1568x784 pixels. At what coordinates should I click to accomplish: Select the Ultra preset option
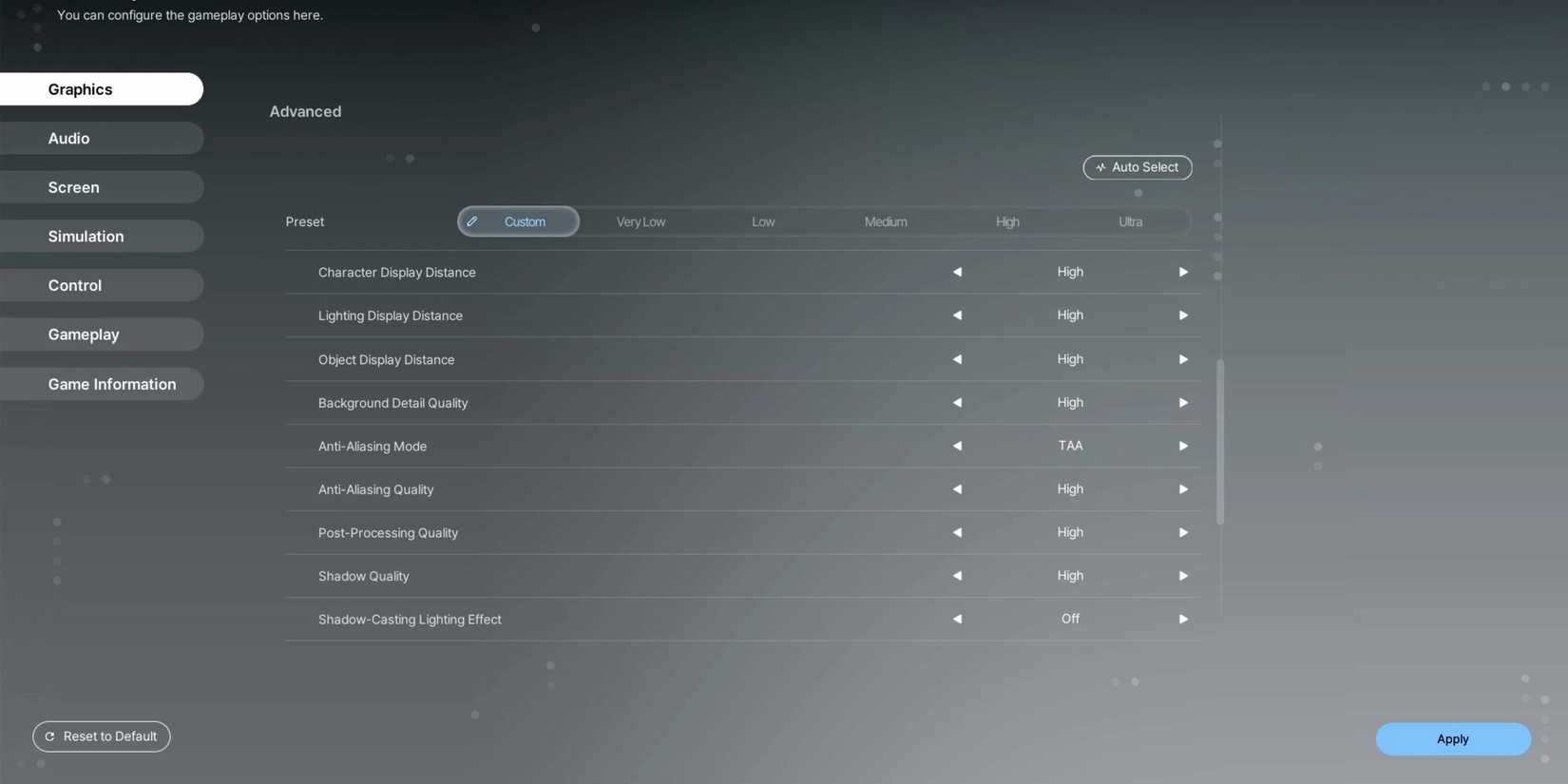1130,222
